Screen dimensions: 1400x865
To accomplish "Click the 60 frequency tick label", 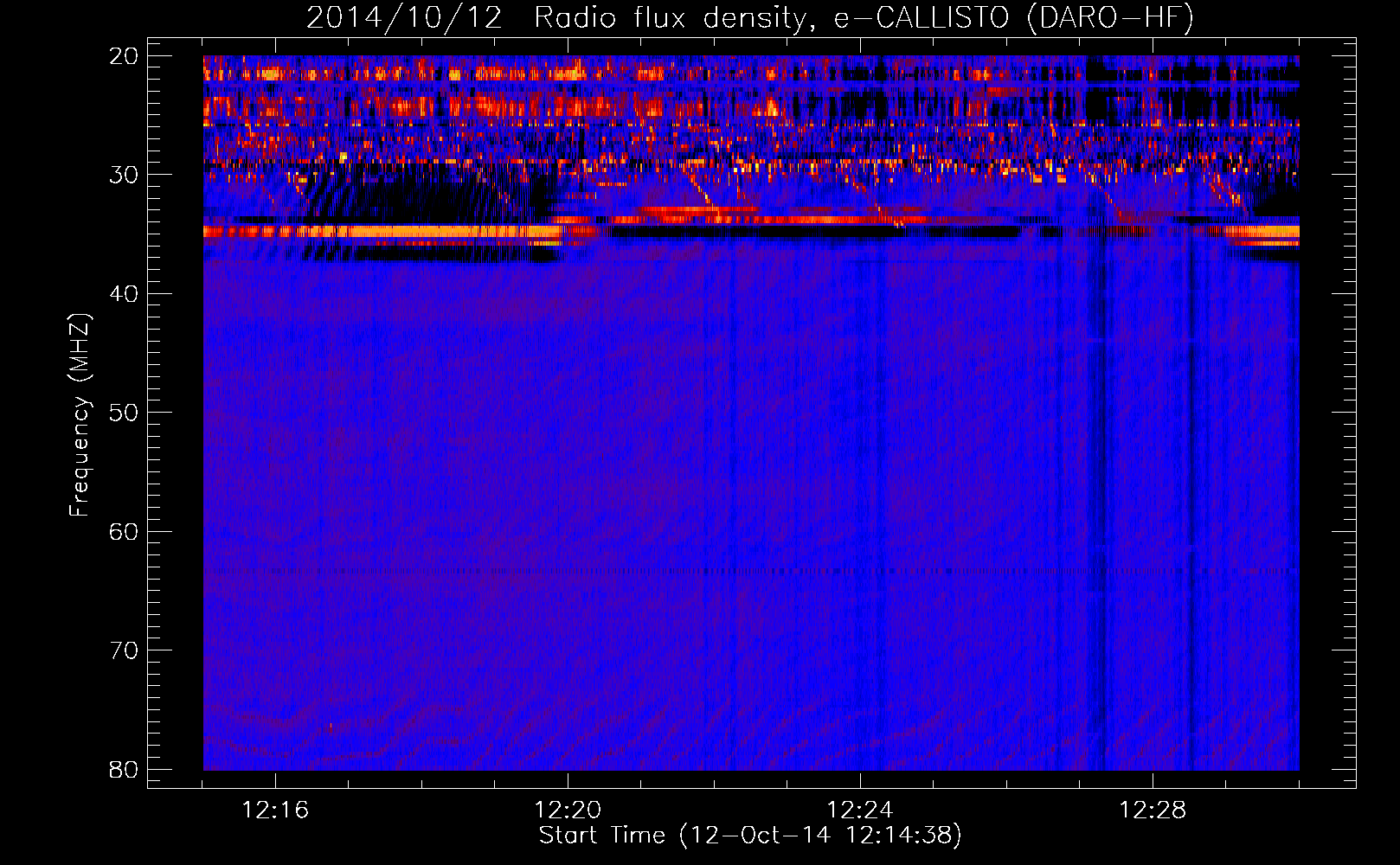I will tap(124, 532).
